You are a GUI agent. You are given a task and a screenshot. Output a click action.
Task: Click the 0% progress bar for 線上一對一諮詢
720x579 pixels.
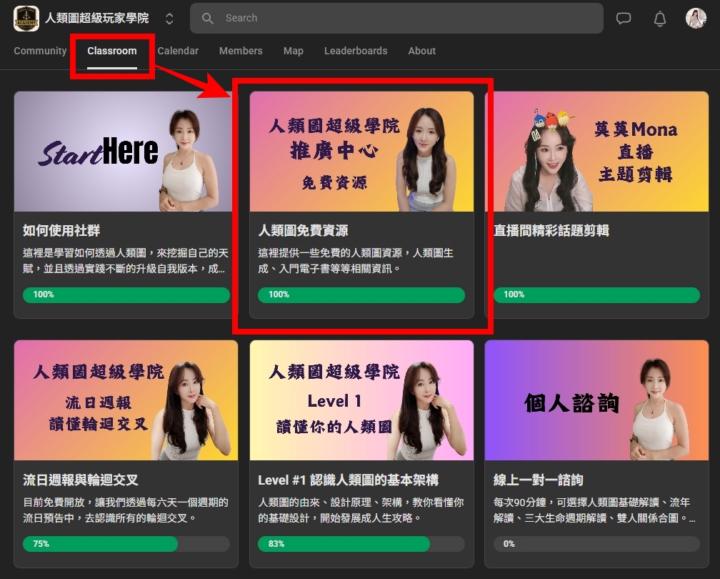tap(597, 544)
